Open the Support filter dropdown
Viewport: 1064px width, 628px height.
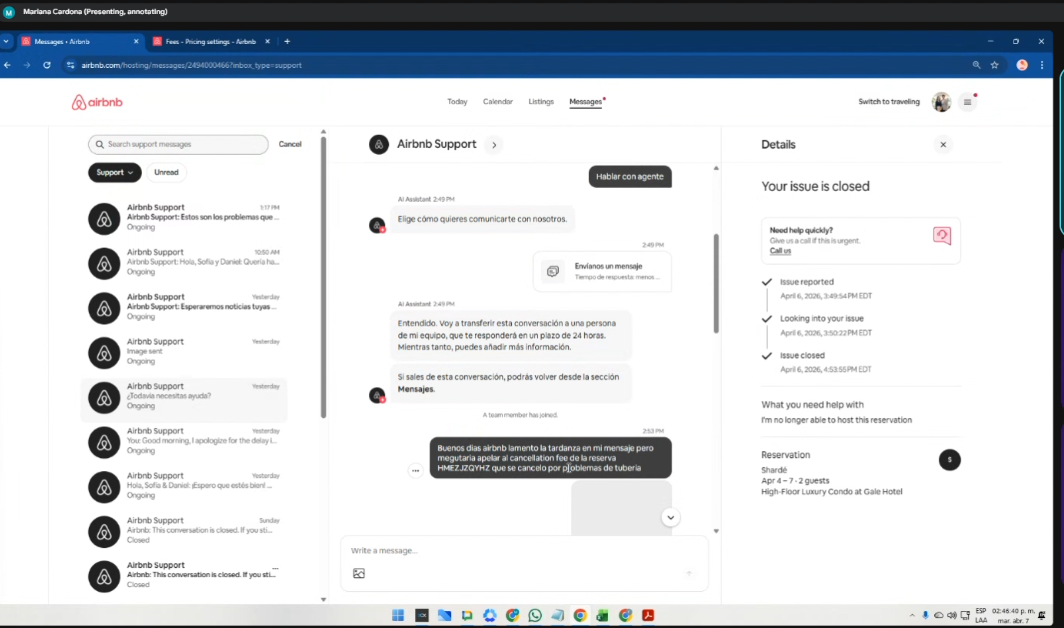[x=115, y=172]
